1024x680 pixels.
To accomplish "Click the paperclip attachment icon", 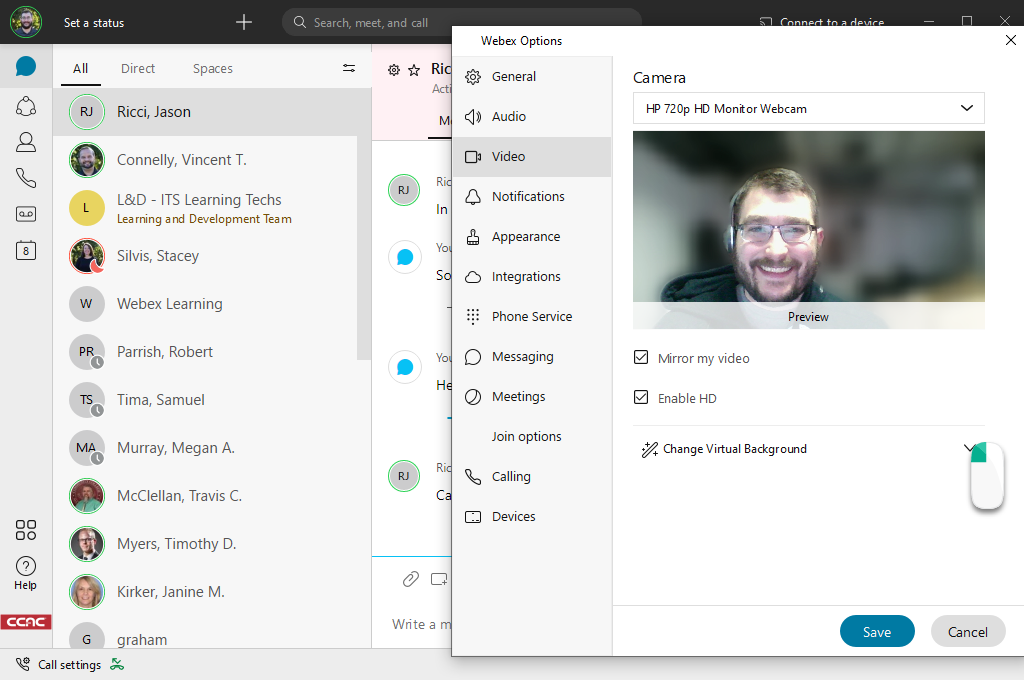I will point(410,579).
